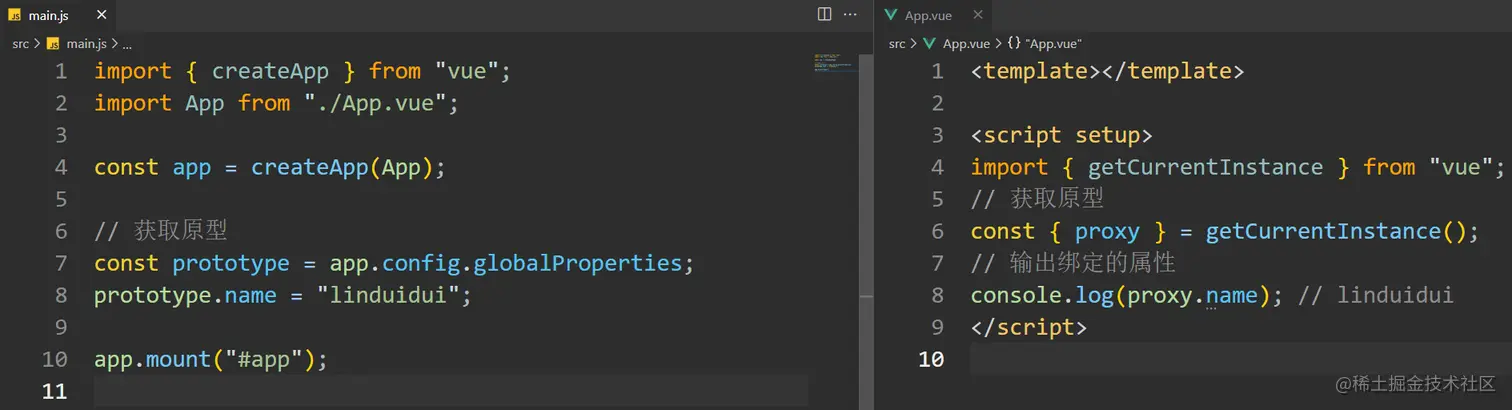This screenshot has width=1512, height=410.
Task: Click the closing </script> tag
Action: (1029, 327)
